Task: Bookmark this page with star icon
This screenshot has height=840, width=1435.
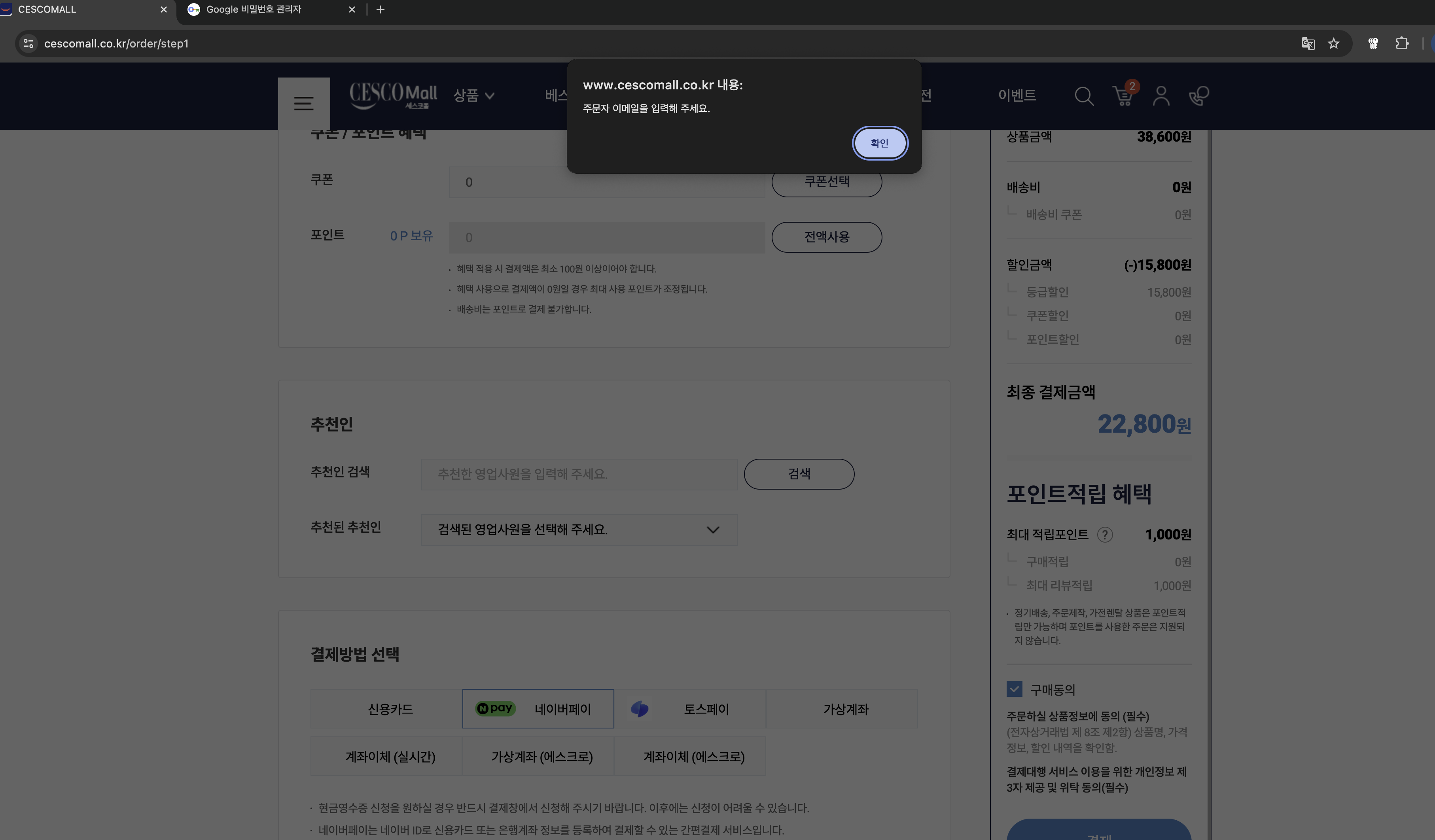Action: (1334, 43)
